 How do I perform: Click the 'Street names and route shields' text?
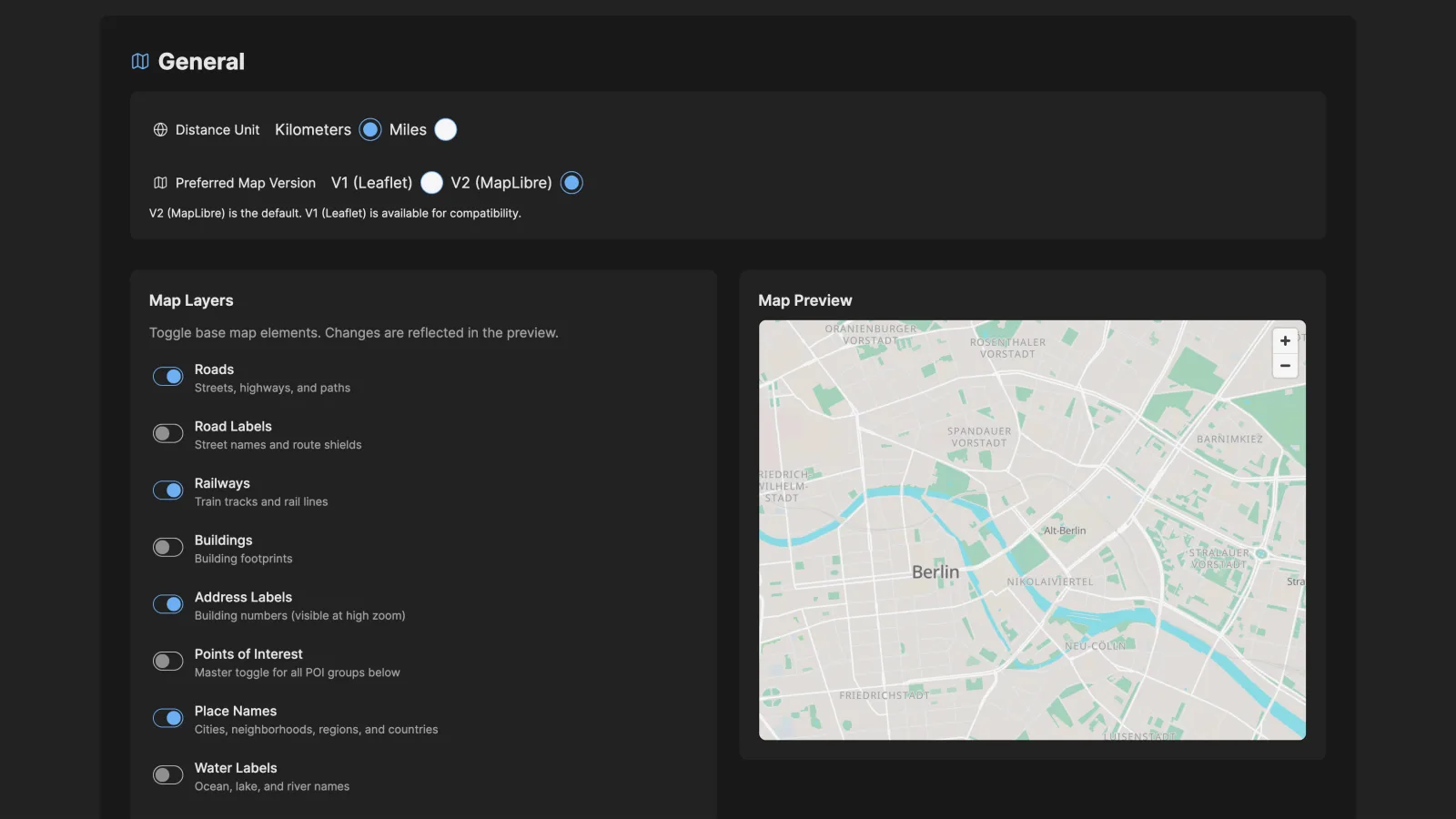pyautogui.click(x=278, y=445)
